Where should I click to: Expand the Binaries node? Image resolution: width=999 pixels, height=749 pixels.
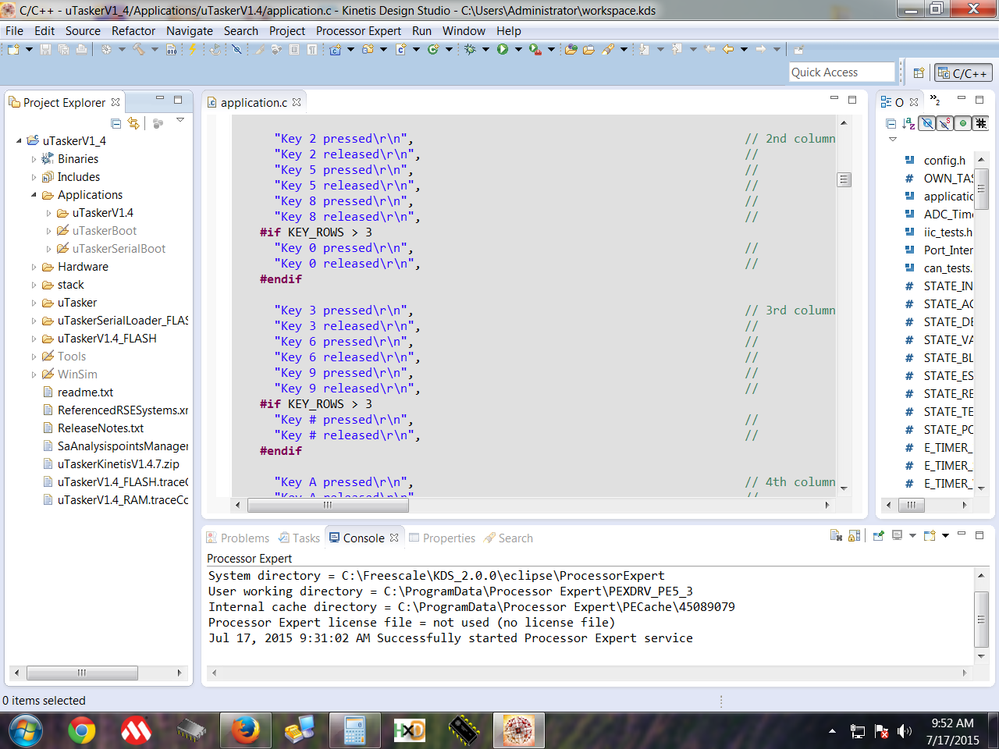(x=34, y=159)
